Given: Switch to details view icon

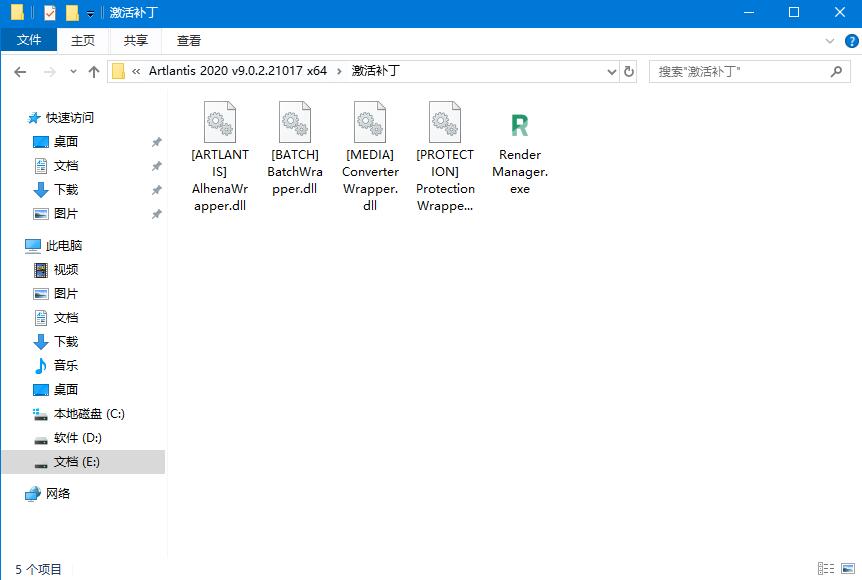Looking at the screenshot, I should pyautogui.click(x=826, y=568).
